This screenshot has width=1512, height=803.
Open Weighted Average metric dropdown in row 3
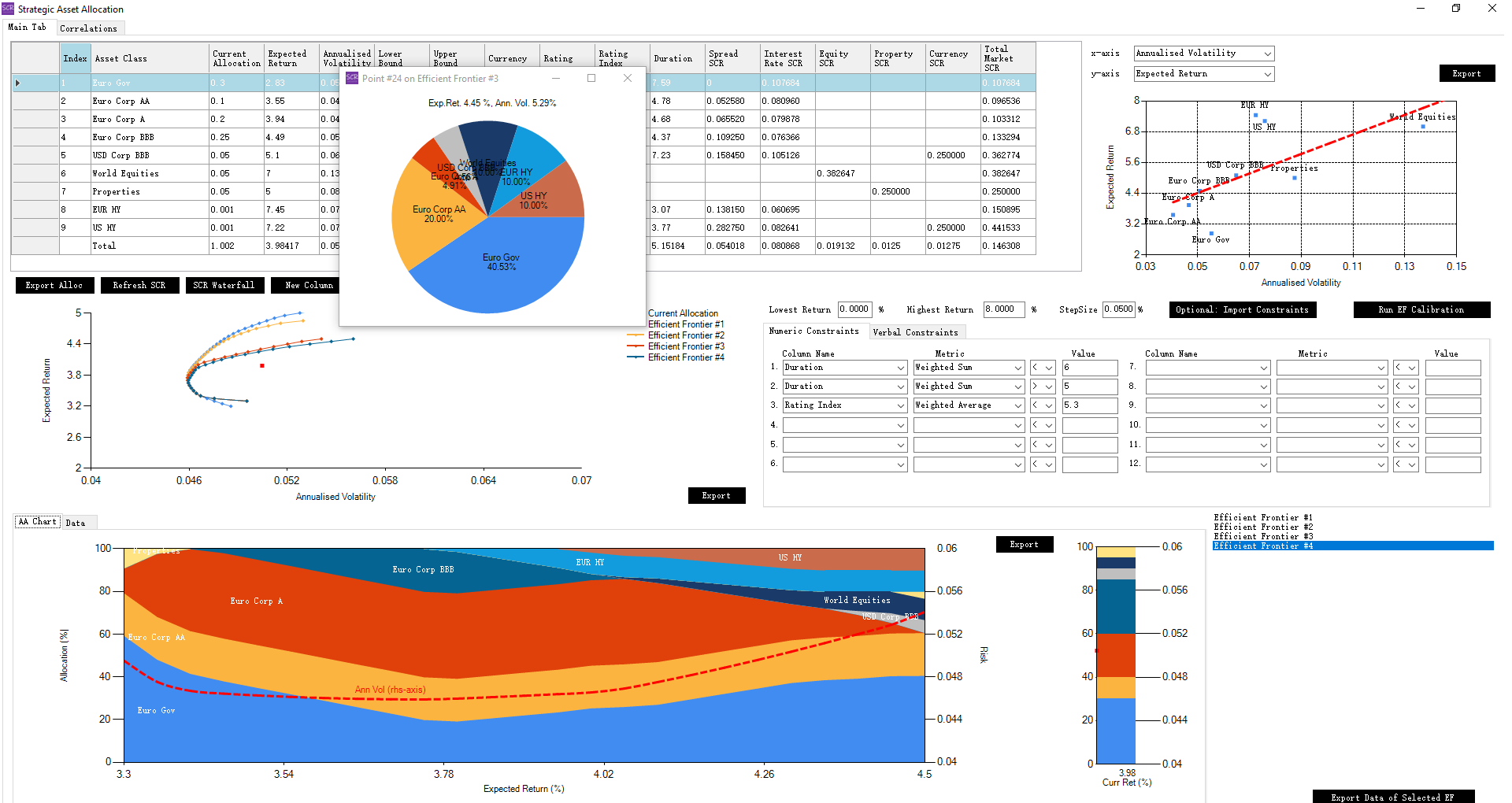(1017, 406)
